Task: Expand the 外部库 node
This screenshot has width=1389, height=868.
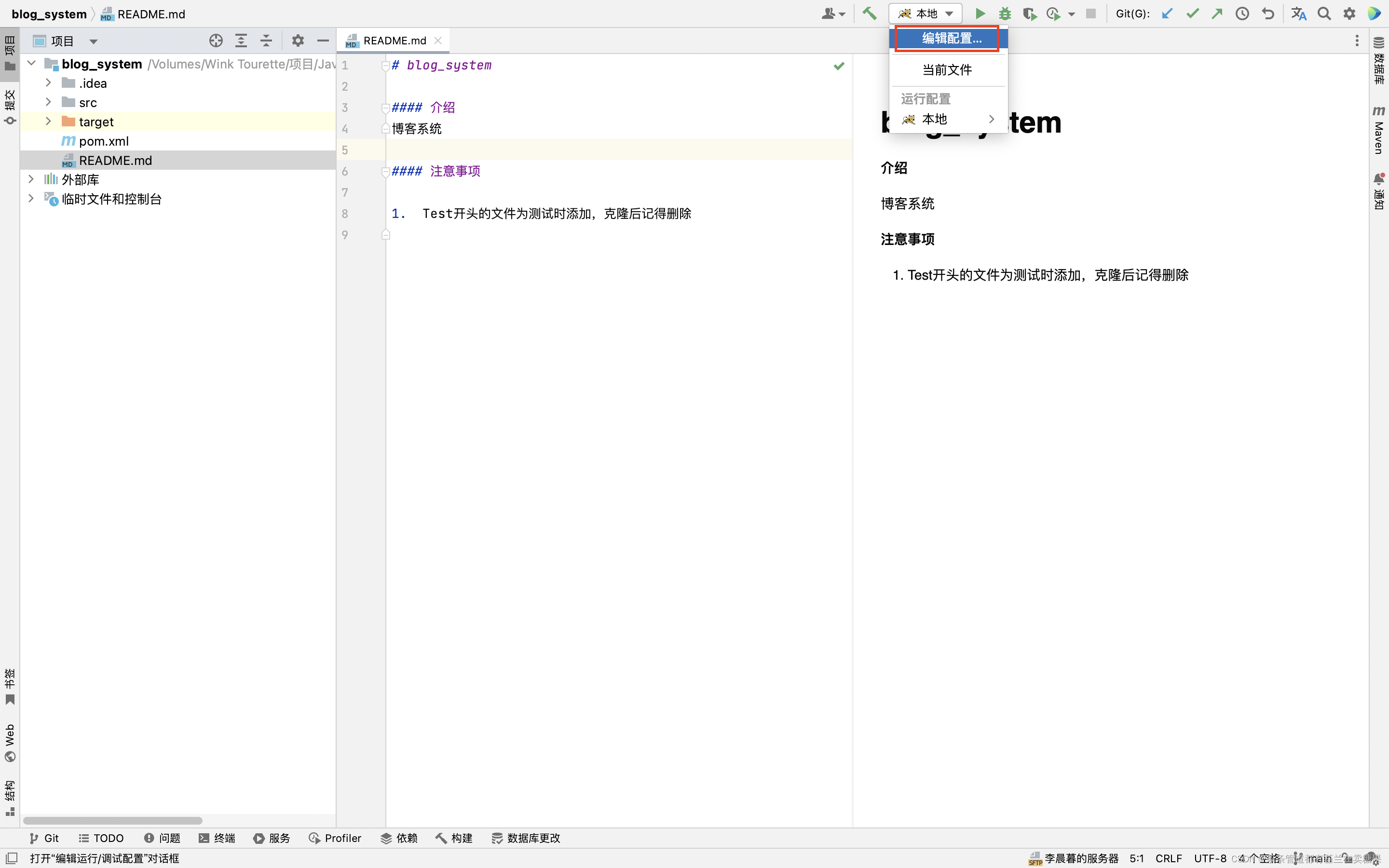Action: tap(31, 180)
